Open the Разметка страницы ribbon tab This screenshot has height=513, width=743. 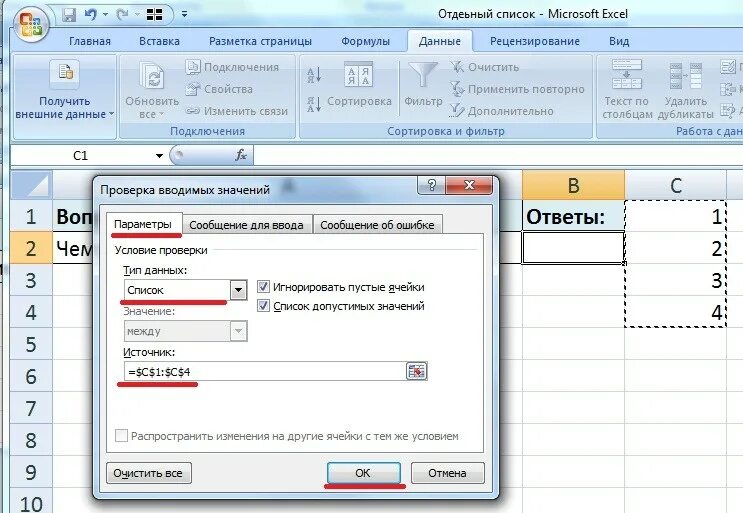click(x=260, y=41)
